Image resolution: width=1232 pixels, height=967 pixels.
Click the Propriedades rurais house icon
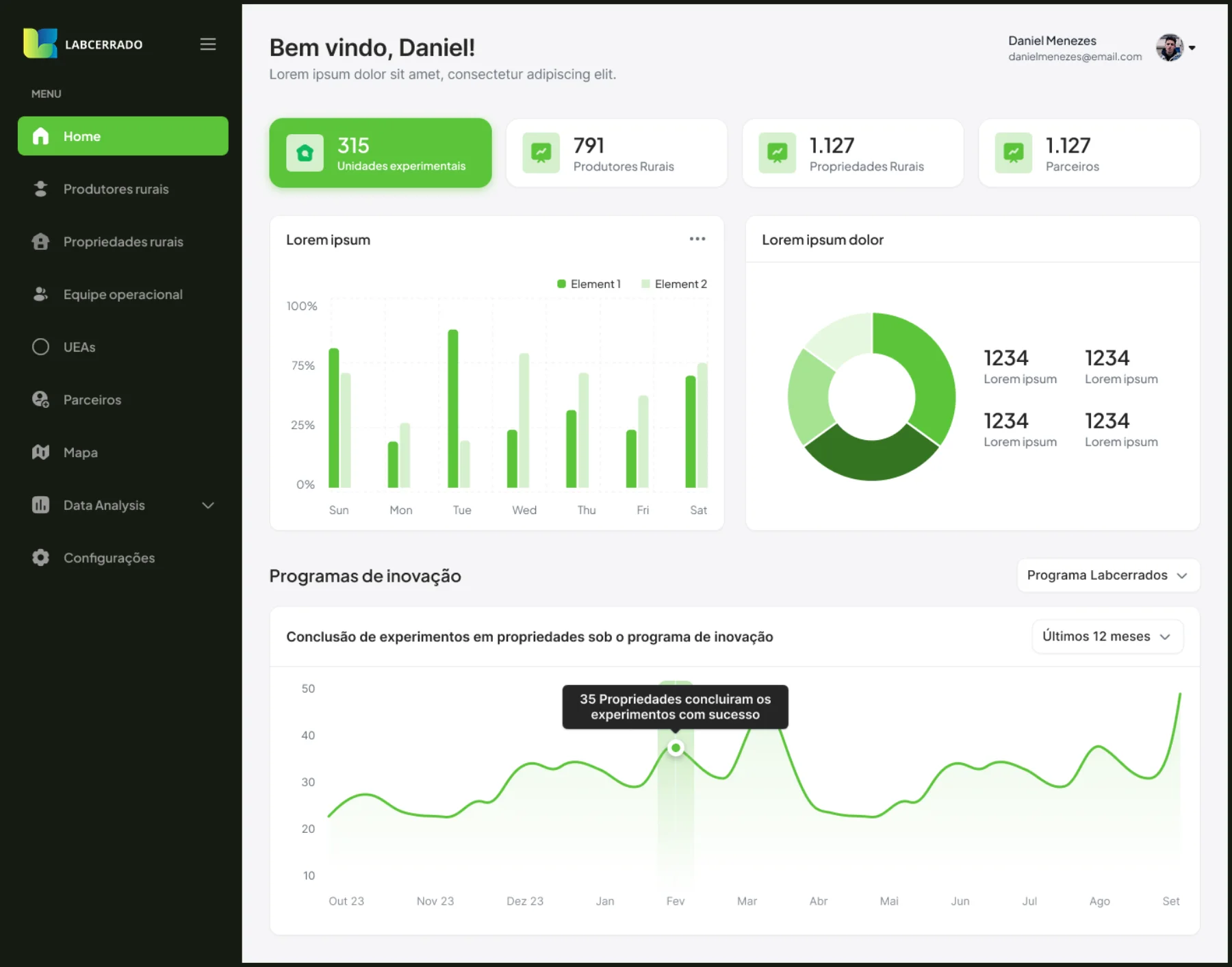pyautogui.click(x=40, y=242)
